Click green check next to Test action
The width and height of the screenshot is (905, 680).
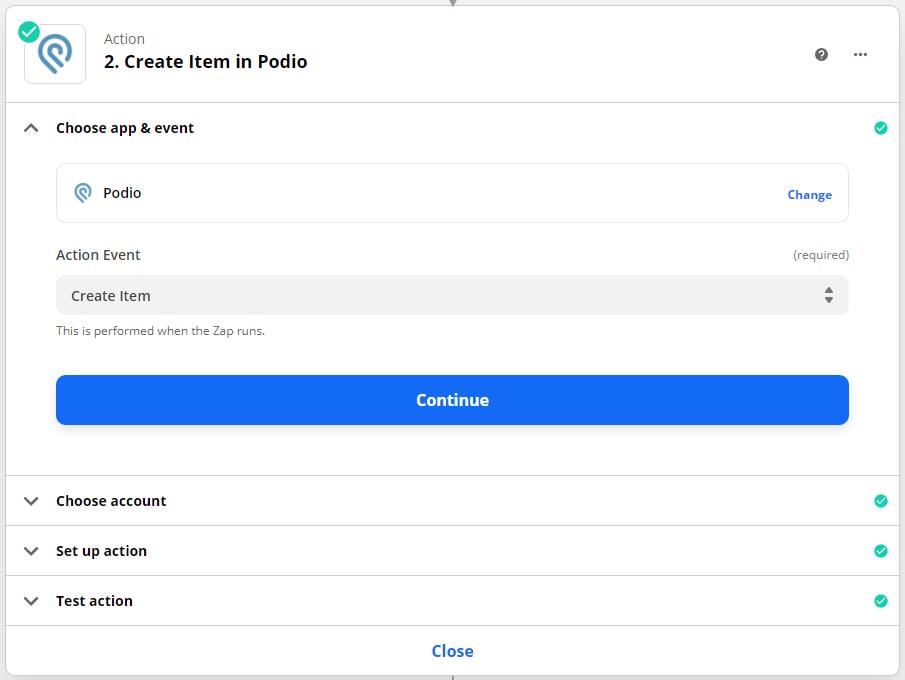[x=880, y=601]
